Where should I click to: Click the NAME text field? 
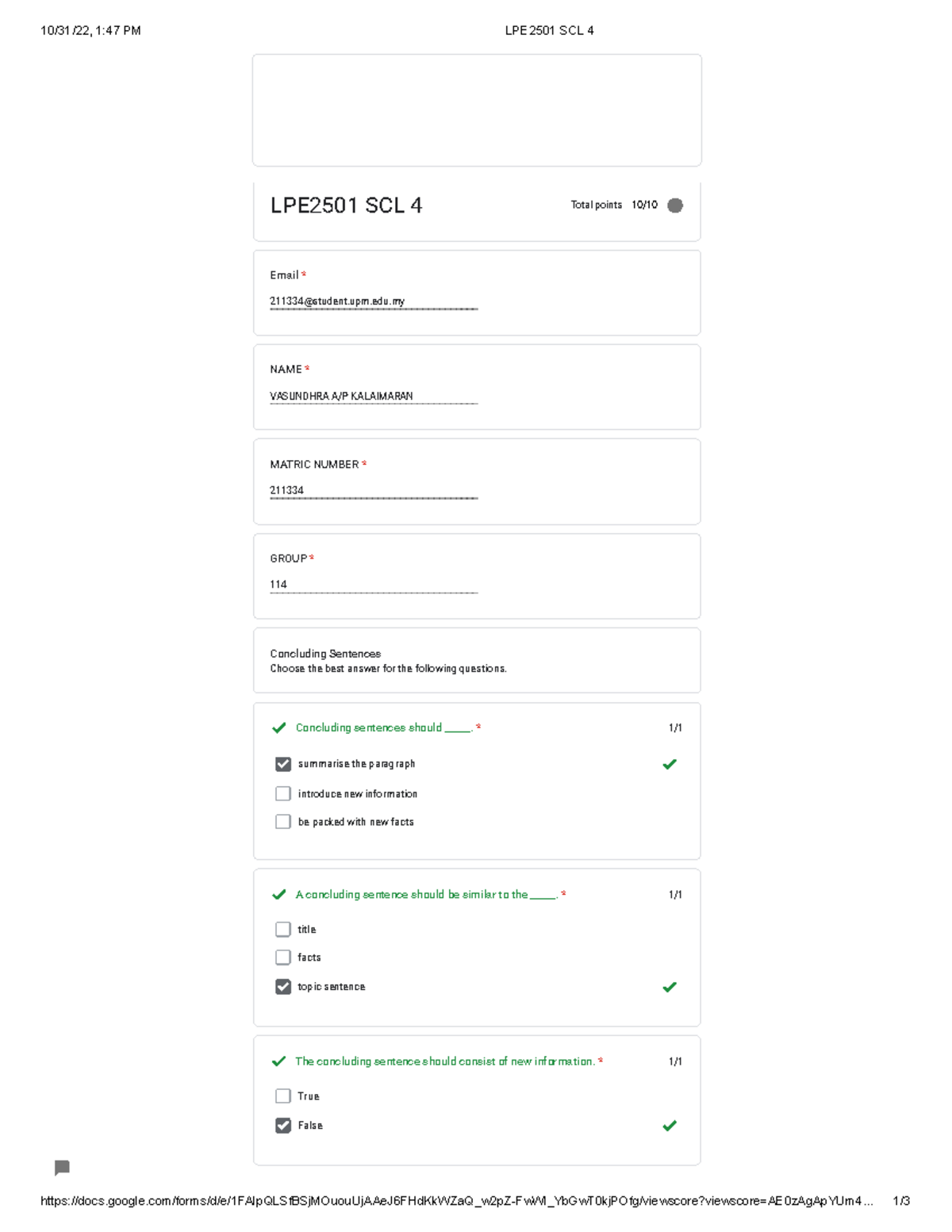pyautogui.click(x=373, y=396)
